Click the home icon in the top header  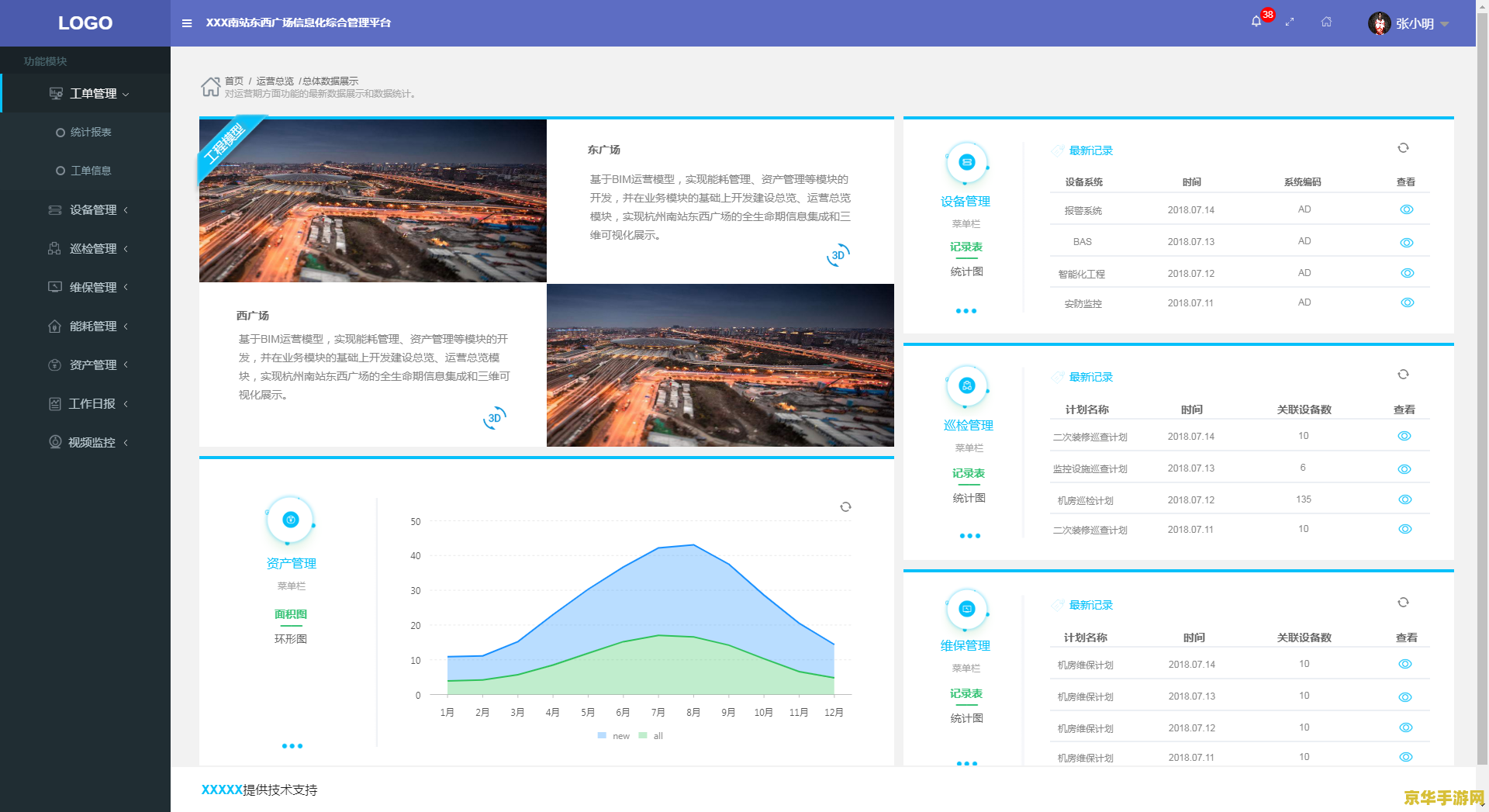pyautogui.click(x=1326, y=22)
